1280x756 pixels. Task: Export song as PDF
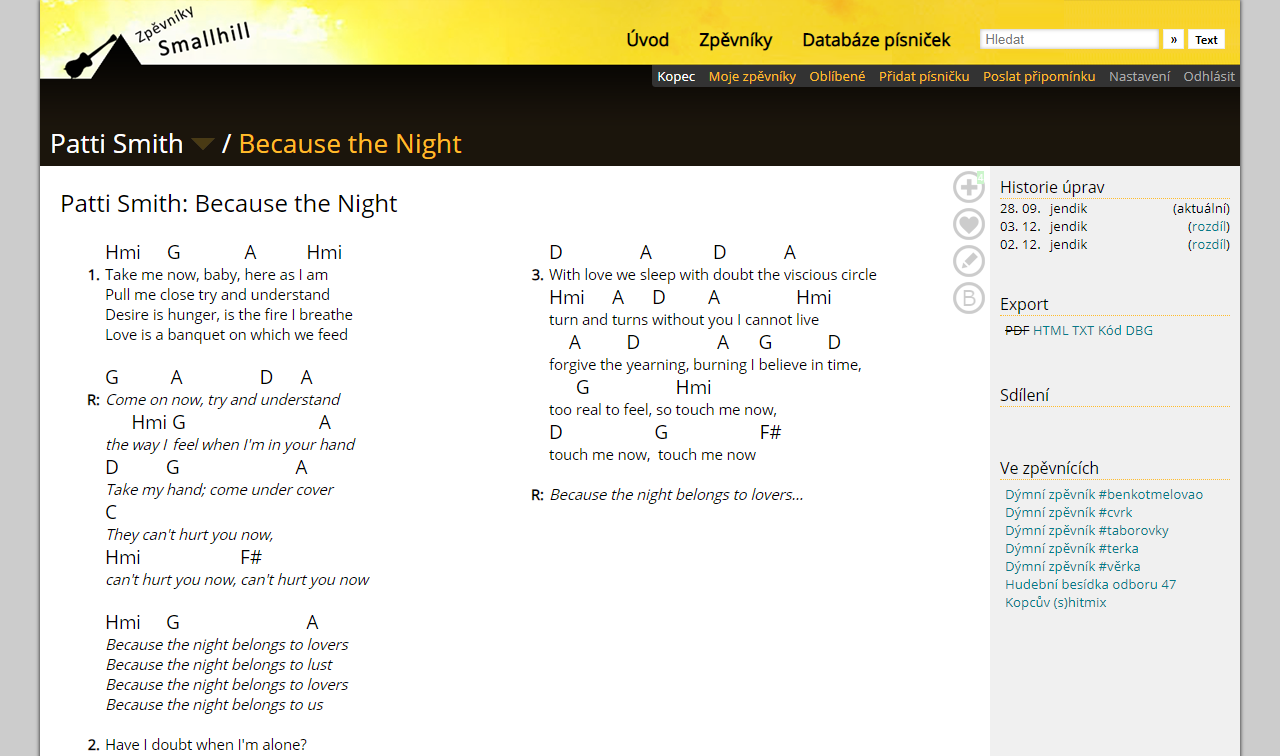click(x=1016, y=330)
